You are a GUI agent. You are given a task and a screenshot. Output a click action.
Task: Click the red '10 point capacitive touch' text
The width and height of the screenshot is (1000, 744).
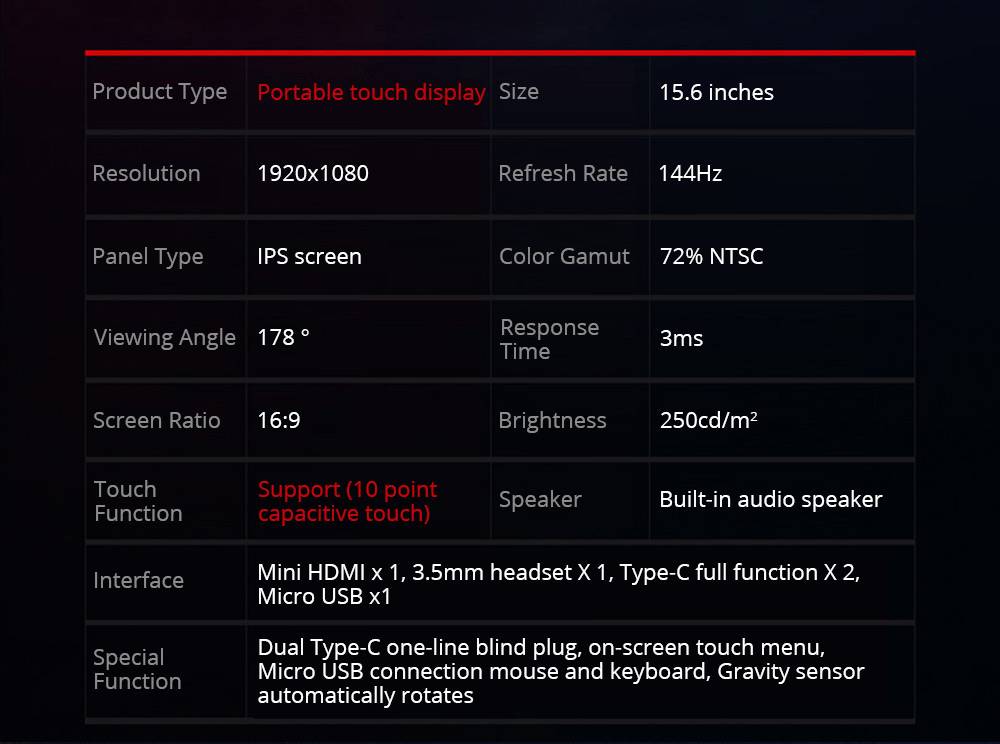tap(348, 501)
